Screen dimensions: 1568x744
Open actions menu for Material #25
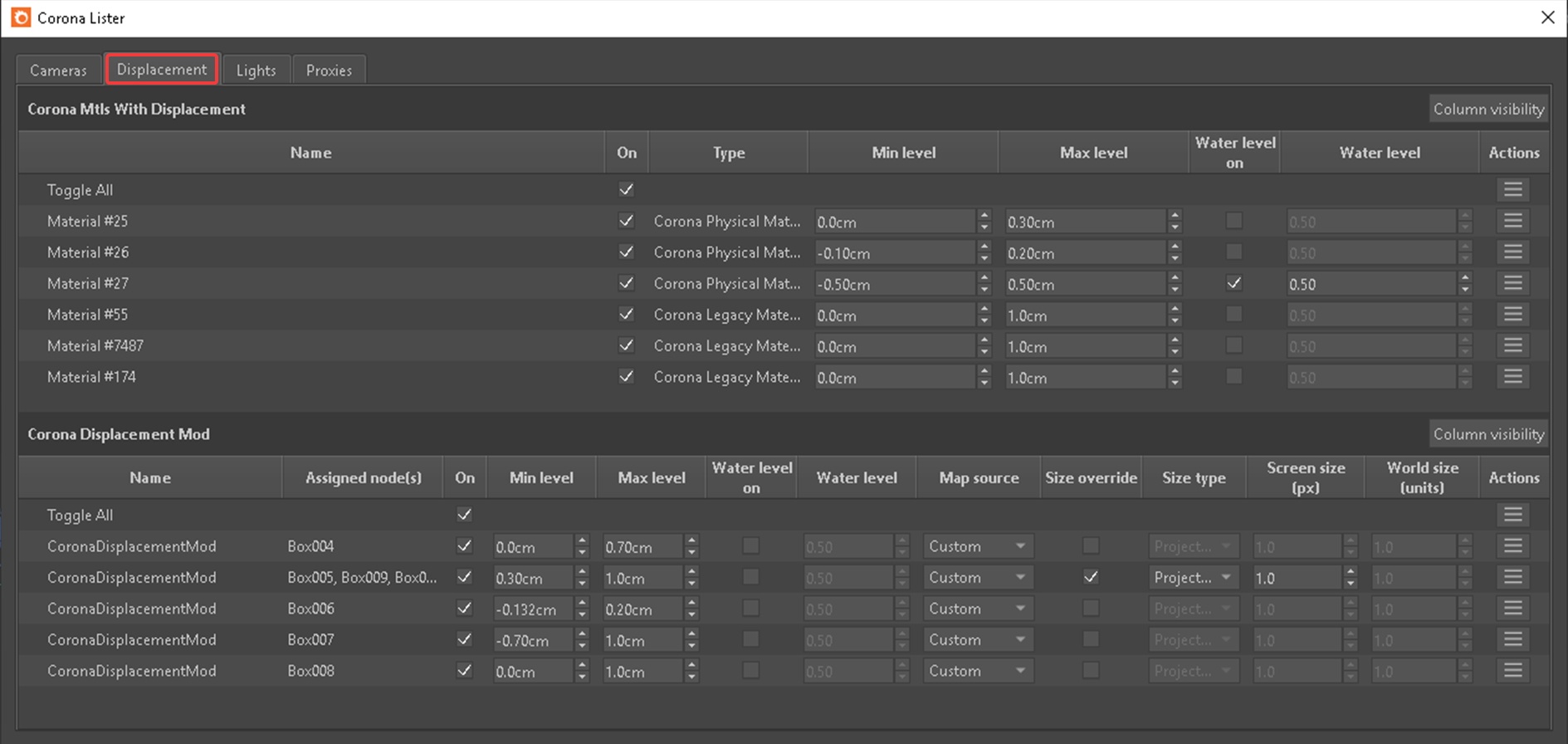click(x=1512, y=221)
